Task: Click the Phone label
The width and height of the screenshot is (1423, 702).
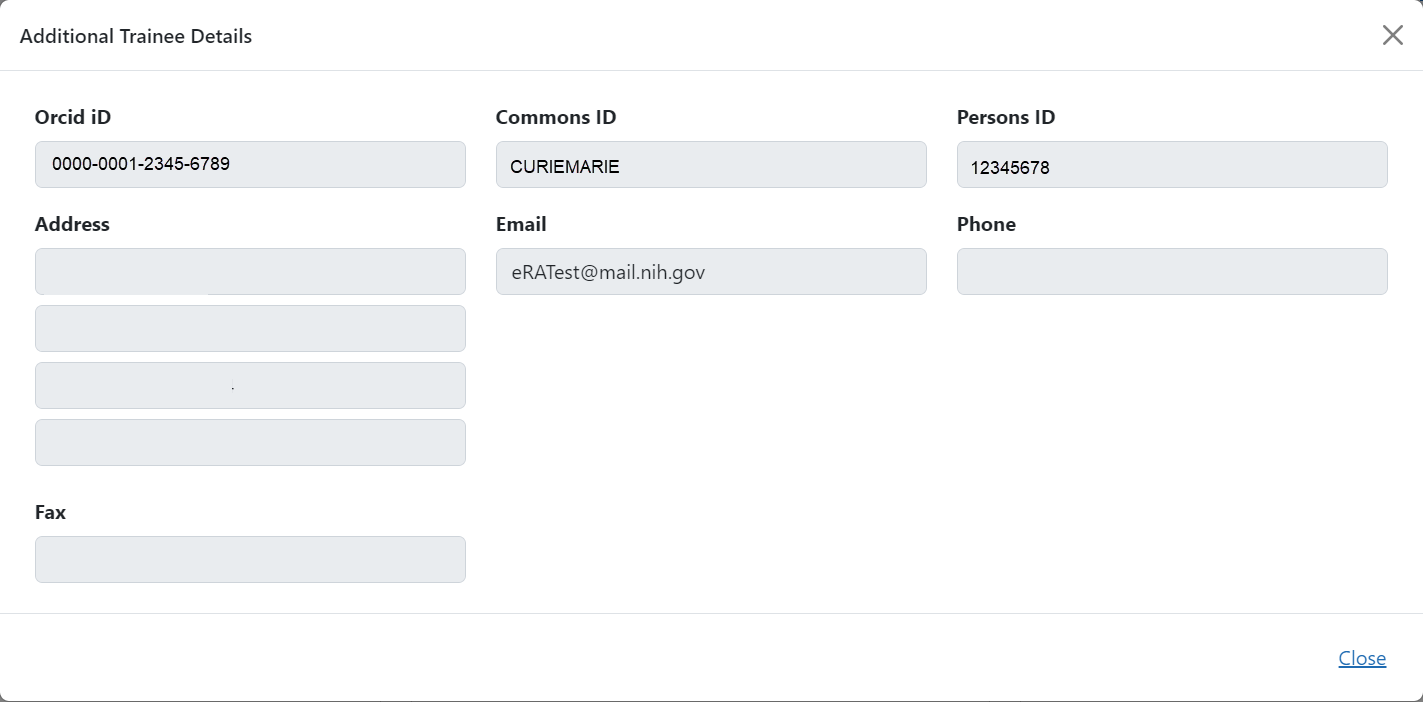Action: [986, 224]
